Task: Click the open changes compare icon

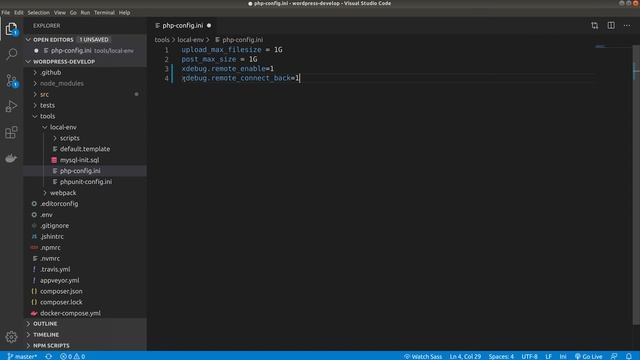Action: click(x=594, y=25)
